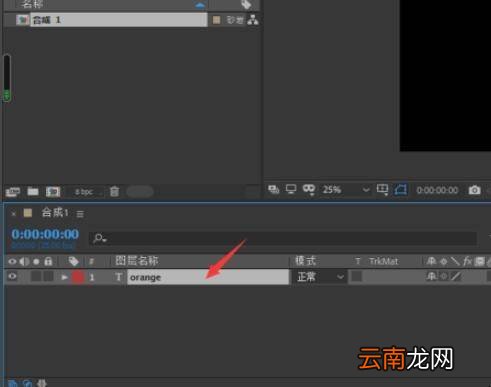491x387 pixels.
Task: Click the sandstone label color of 合成 1
Action: click(216, 20)
